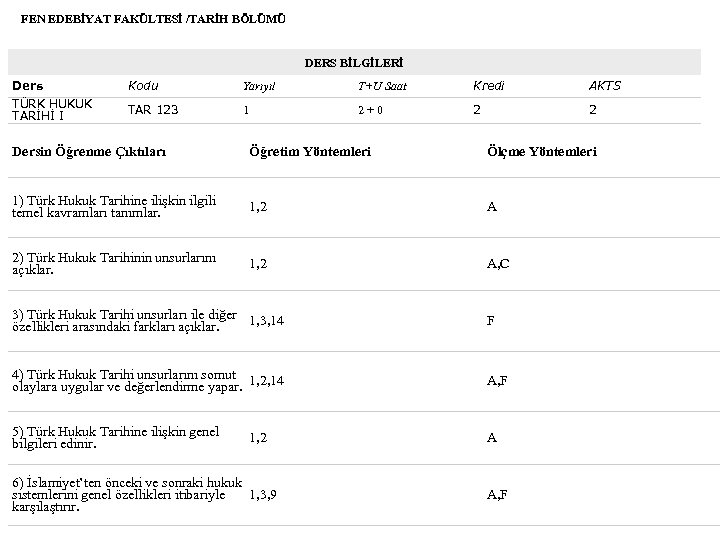Select the AKTS column header

(x=604, y=86)
